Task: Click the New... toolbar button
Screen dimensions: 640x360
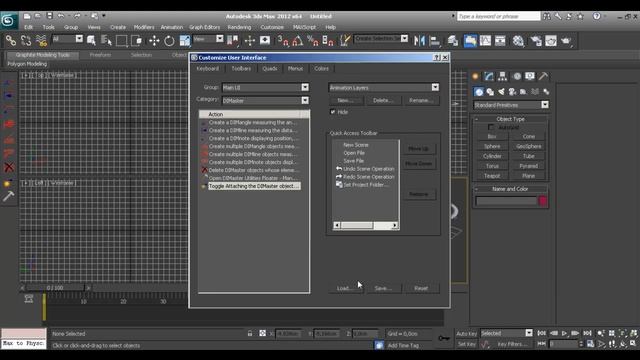Action: [345, 100]
